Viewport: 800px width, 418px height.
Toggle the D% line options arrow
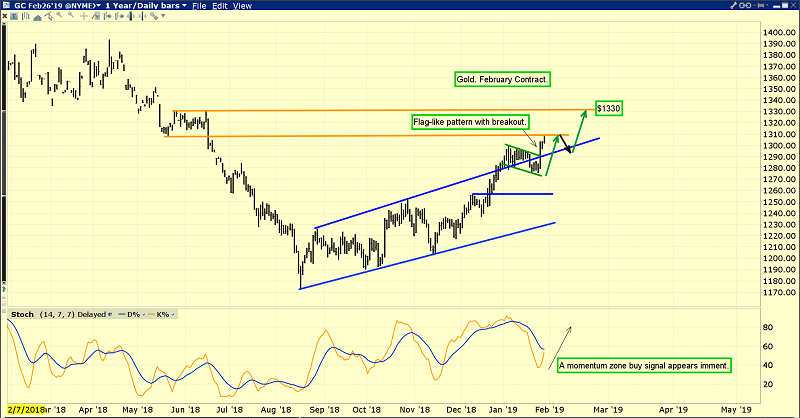pos(143,314)
